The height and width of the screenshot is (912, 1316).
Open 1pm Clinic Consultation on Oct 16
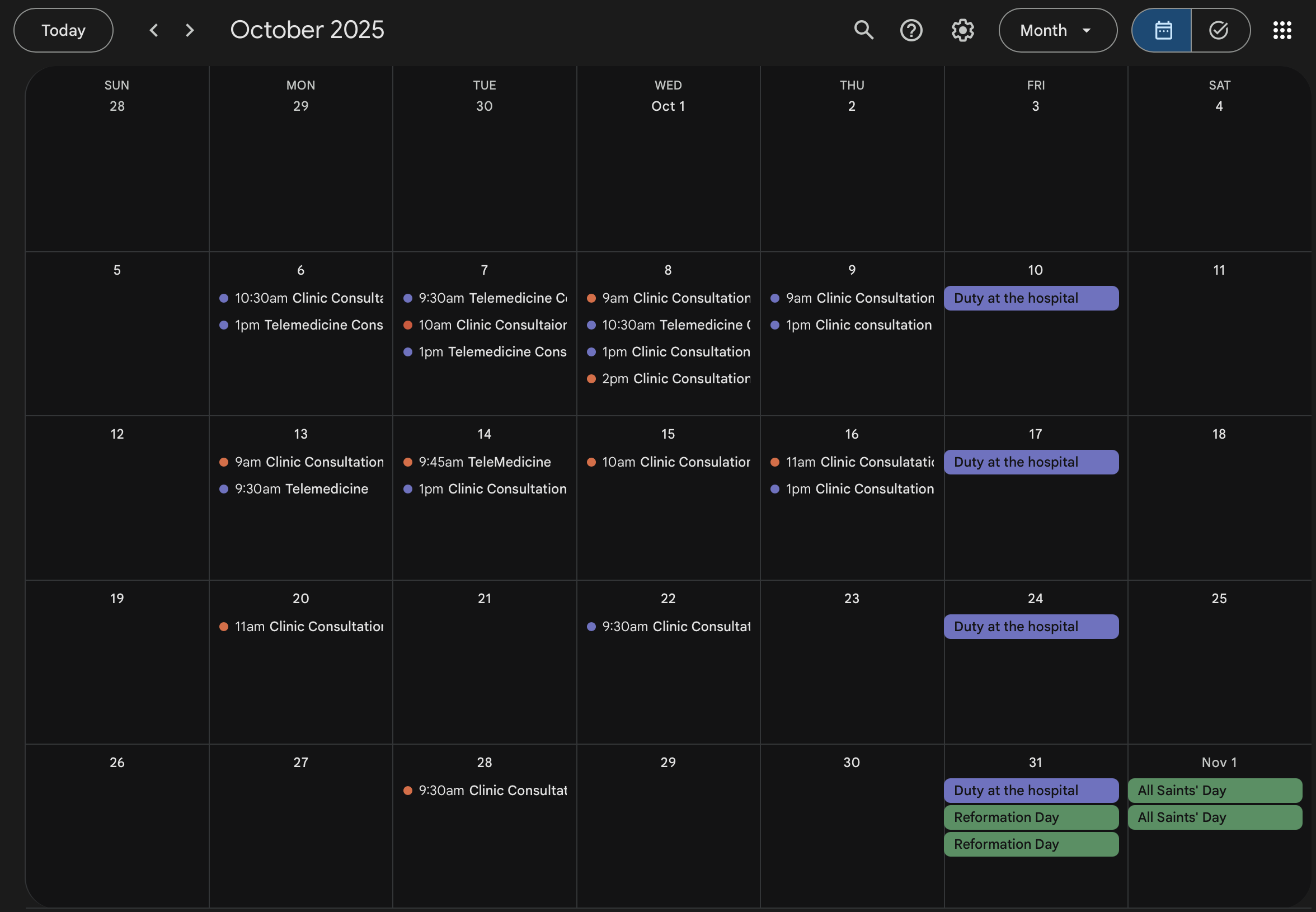tap(852, 489)
